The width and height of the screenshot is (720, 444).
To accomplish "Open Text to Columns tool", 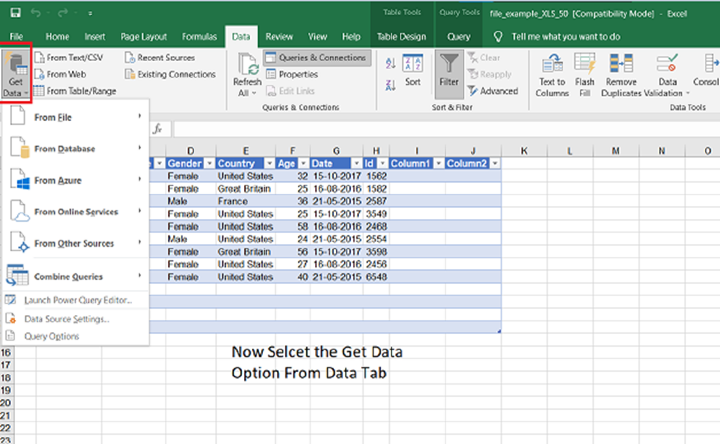I will click(x=552, y=66).
